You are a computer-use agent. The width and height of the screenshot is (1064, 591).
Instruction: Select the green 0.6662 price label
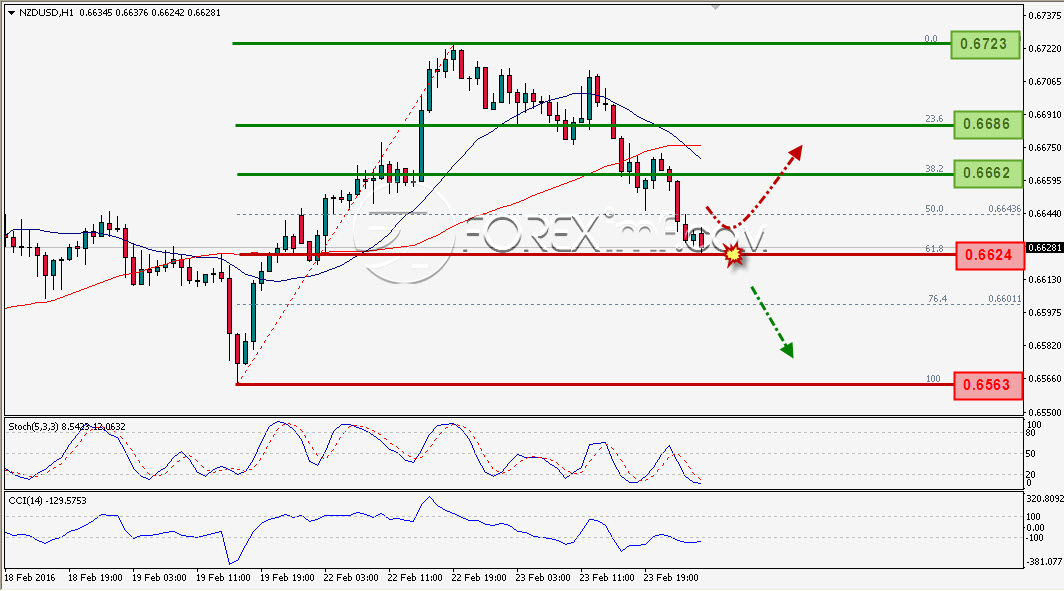click(x=987, y=174)
